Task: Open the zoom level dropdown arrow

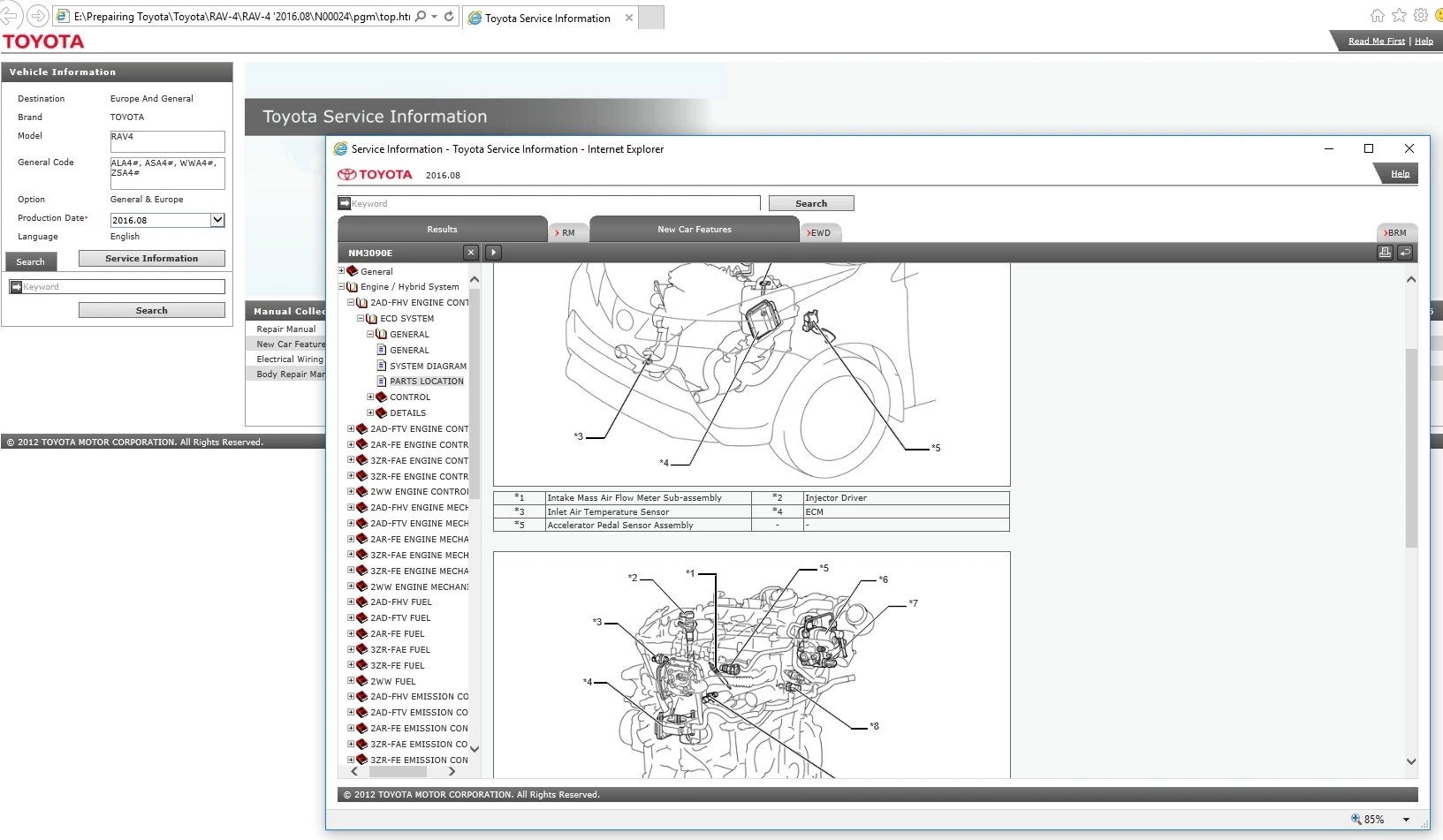Action: click(1407, 819)
